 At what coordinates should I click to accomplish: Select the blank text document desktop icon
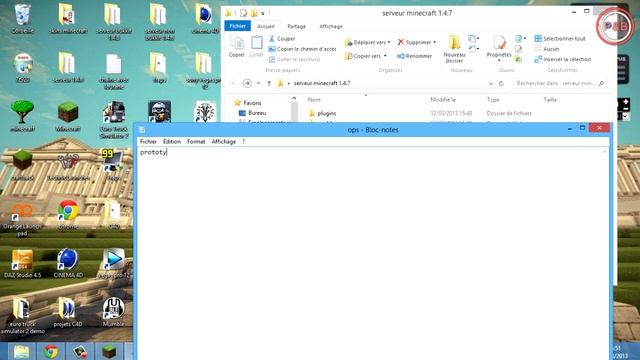113,71
